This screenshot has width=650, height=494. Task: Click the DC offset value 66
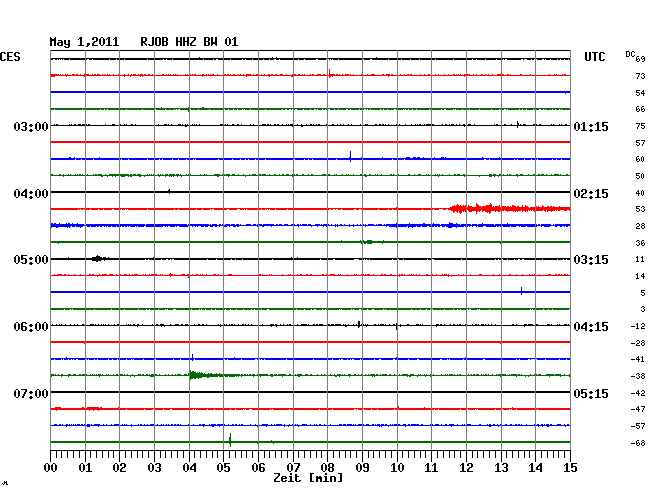(640, 109)
